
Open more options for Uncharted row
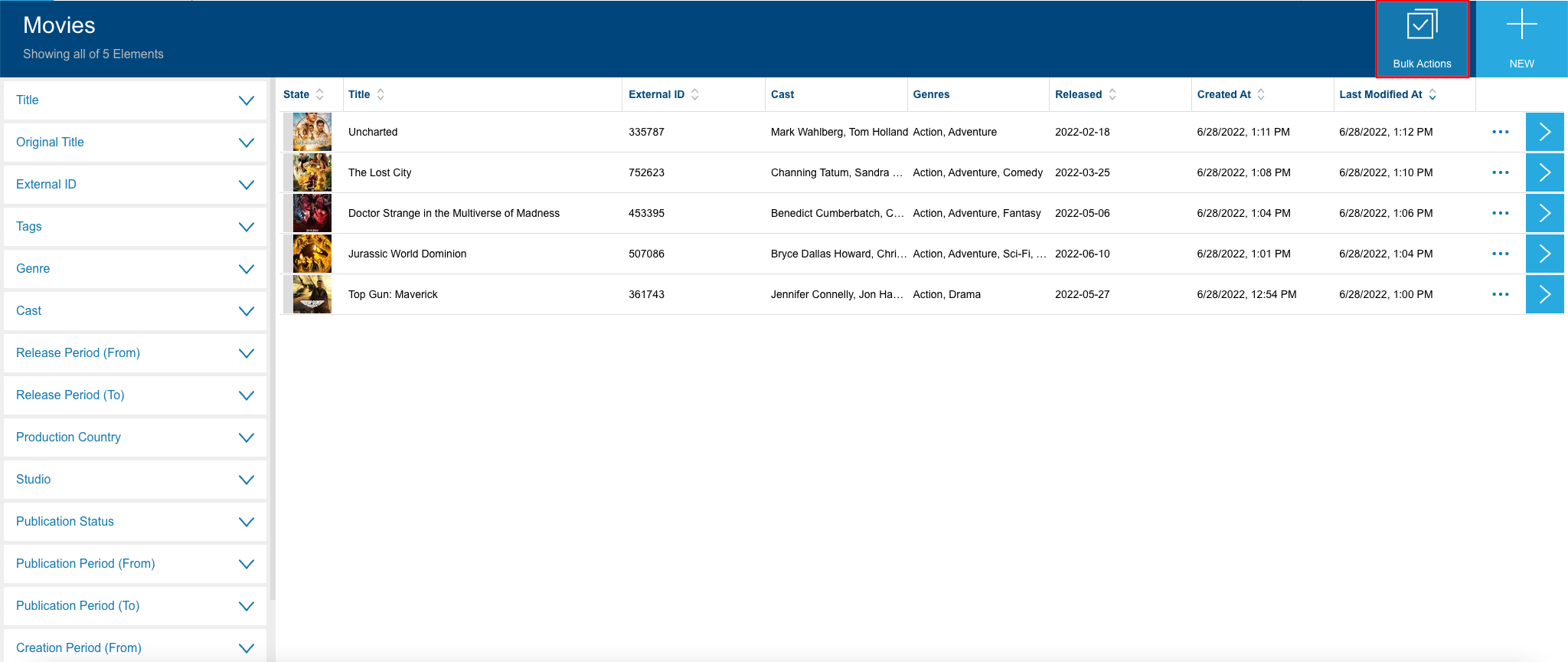1500,132
